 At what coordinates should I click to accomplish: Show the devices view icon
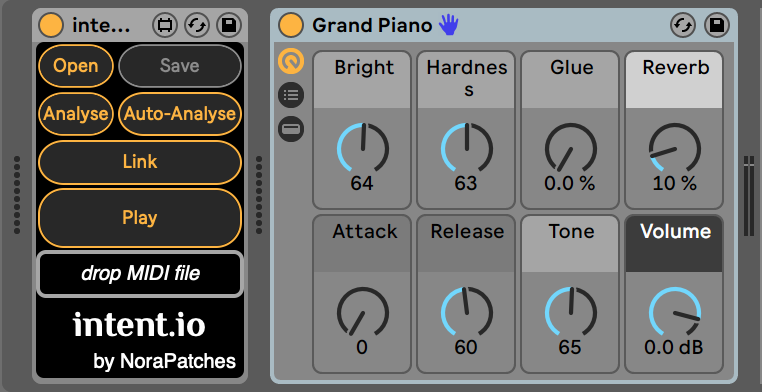click(x=291, y=129)
